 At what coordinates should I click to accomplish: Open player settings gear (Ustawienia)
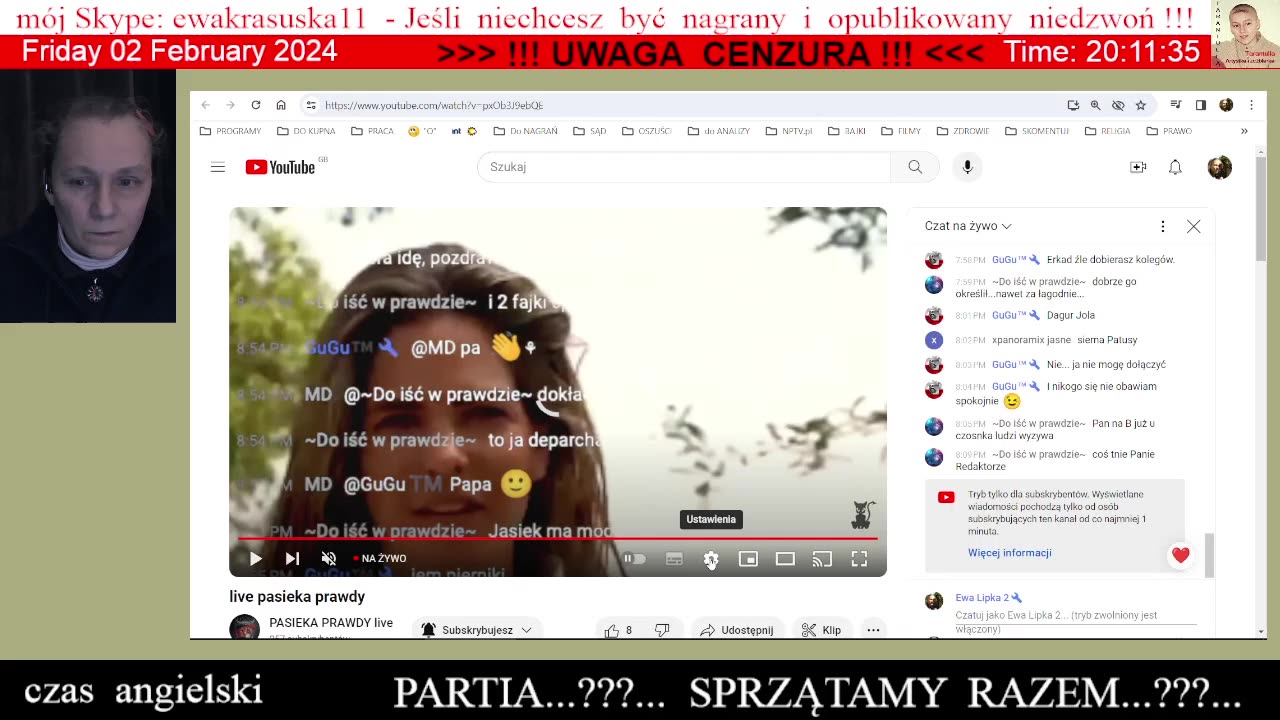(711, 559)
